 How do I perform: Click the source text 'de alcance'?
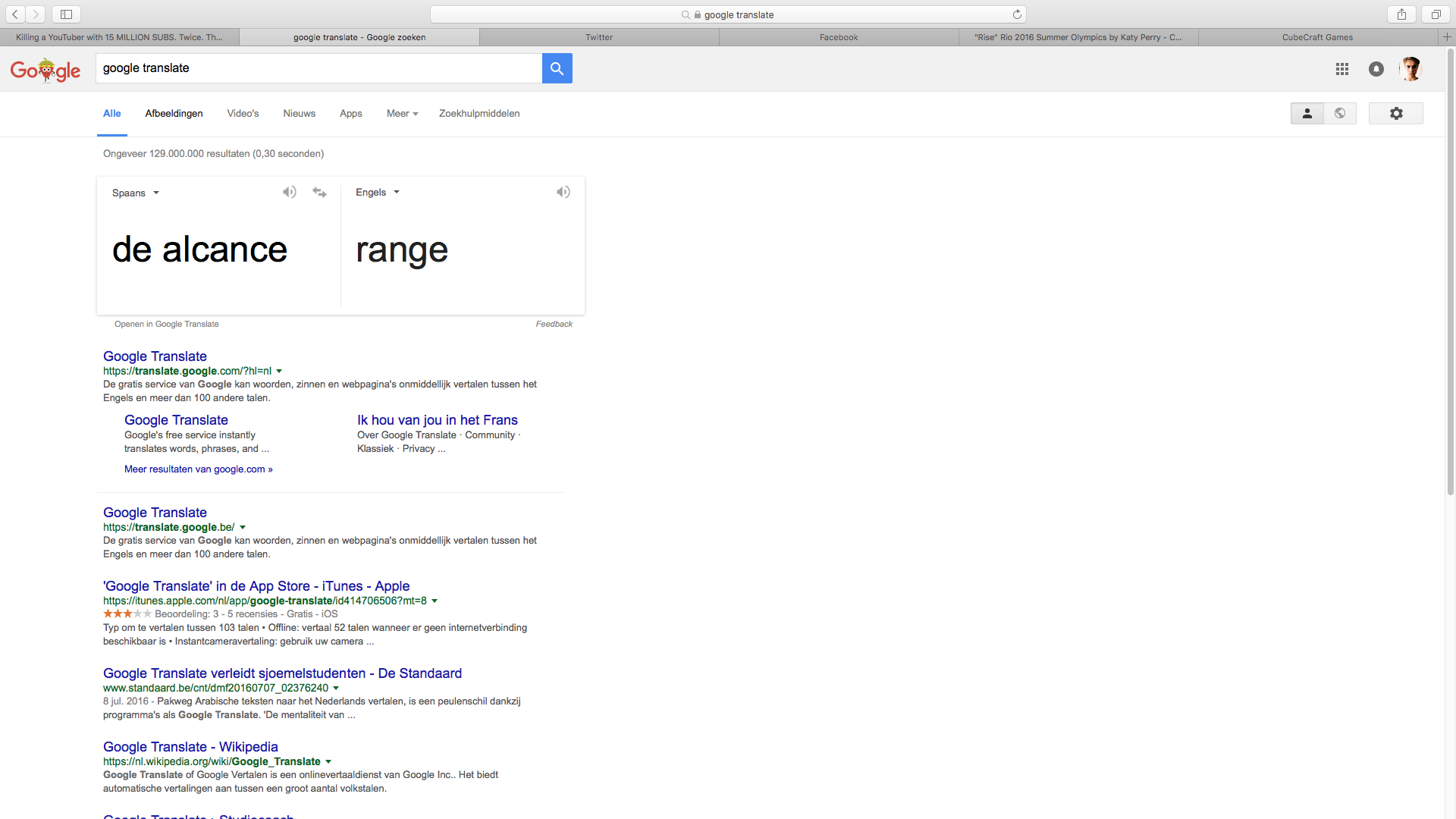(199, 250)
